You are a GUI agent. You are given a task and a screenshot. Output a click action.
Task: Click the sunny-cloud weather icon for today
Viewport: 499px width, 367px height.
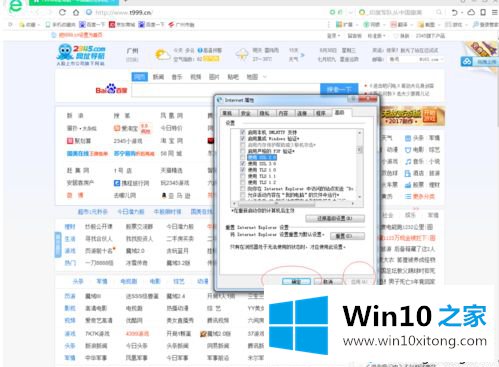[162, 54]
